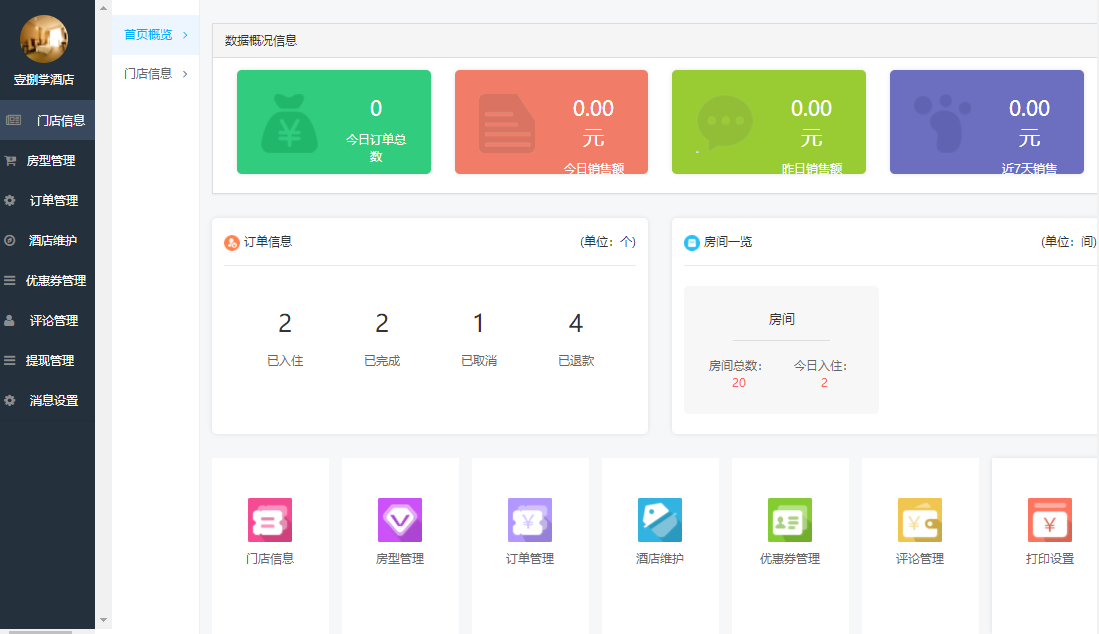Open 优惠券管理 in the dark sidebar
1099x634 pixels.
(x=47, y=280)
